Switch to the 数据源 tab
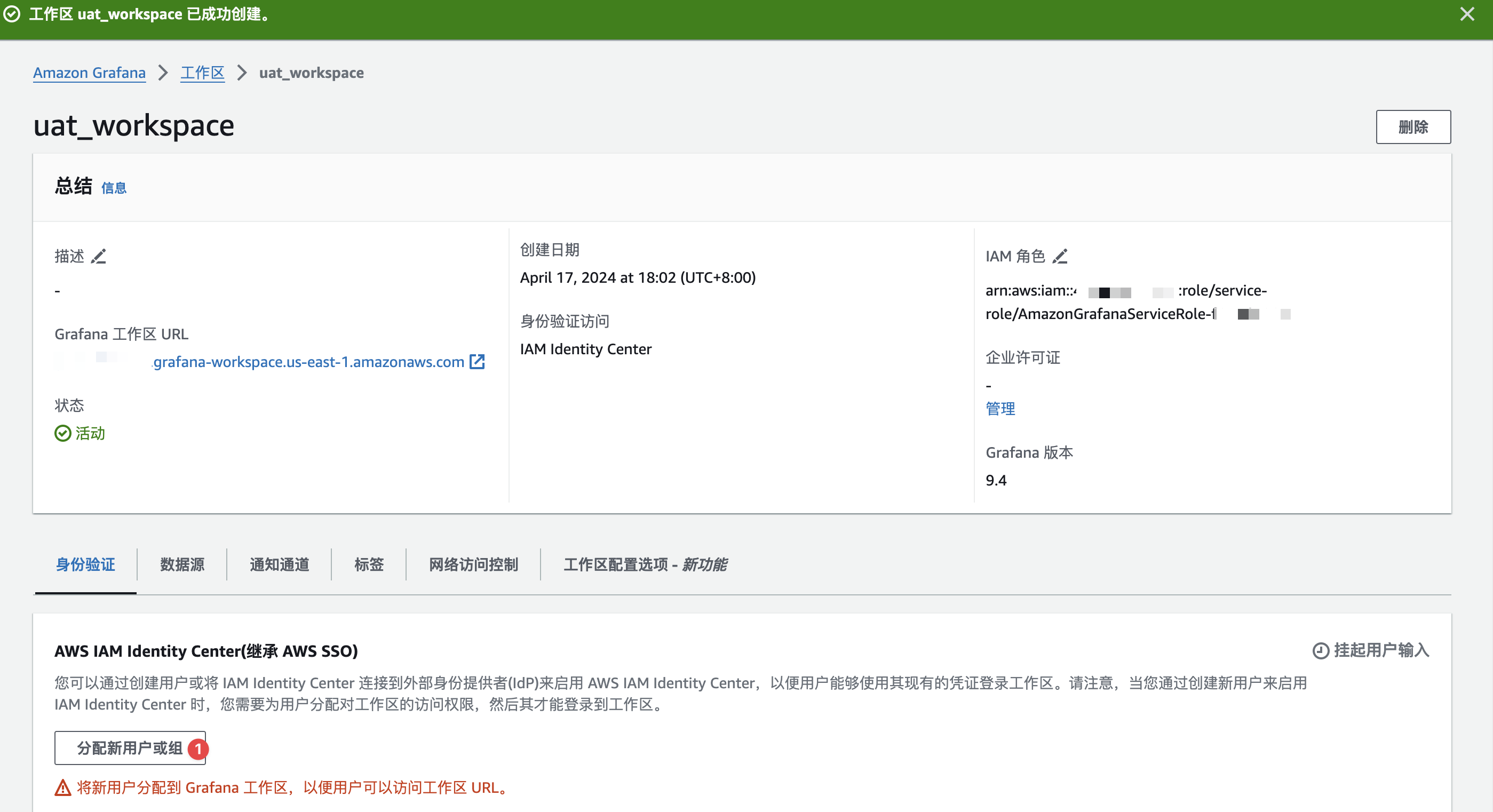The height and width of the screenshot is (812, 1493). 182,564
